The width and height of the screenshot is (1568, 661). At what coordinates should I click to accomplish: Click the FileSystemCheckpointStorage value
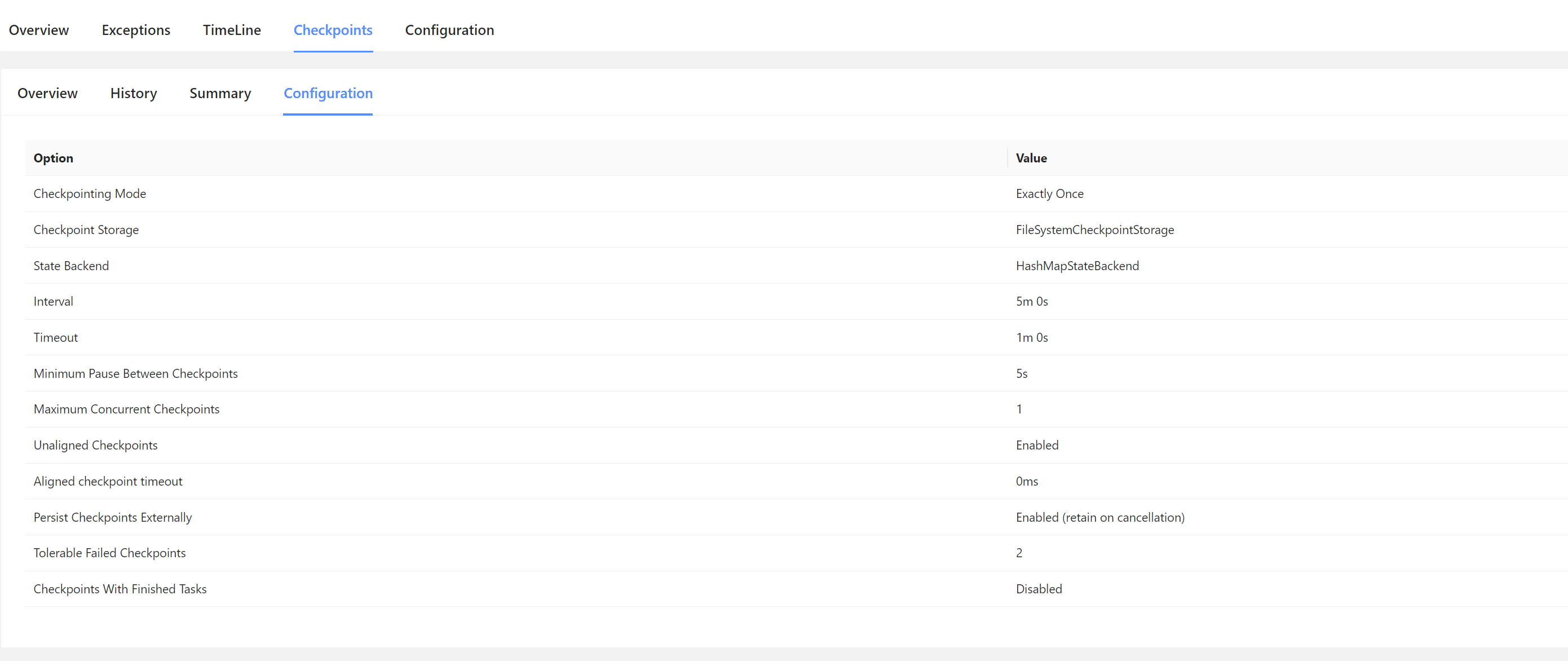pos(1094,230)
